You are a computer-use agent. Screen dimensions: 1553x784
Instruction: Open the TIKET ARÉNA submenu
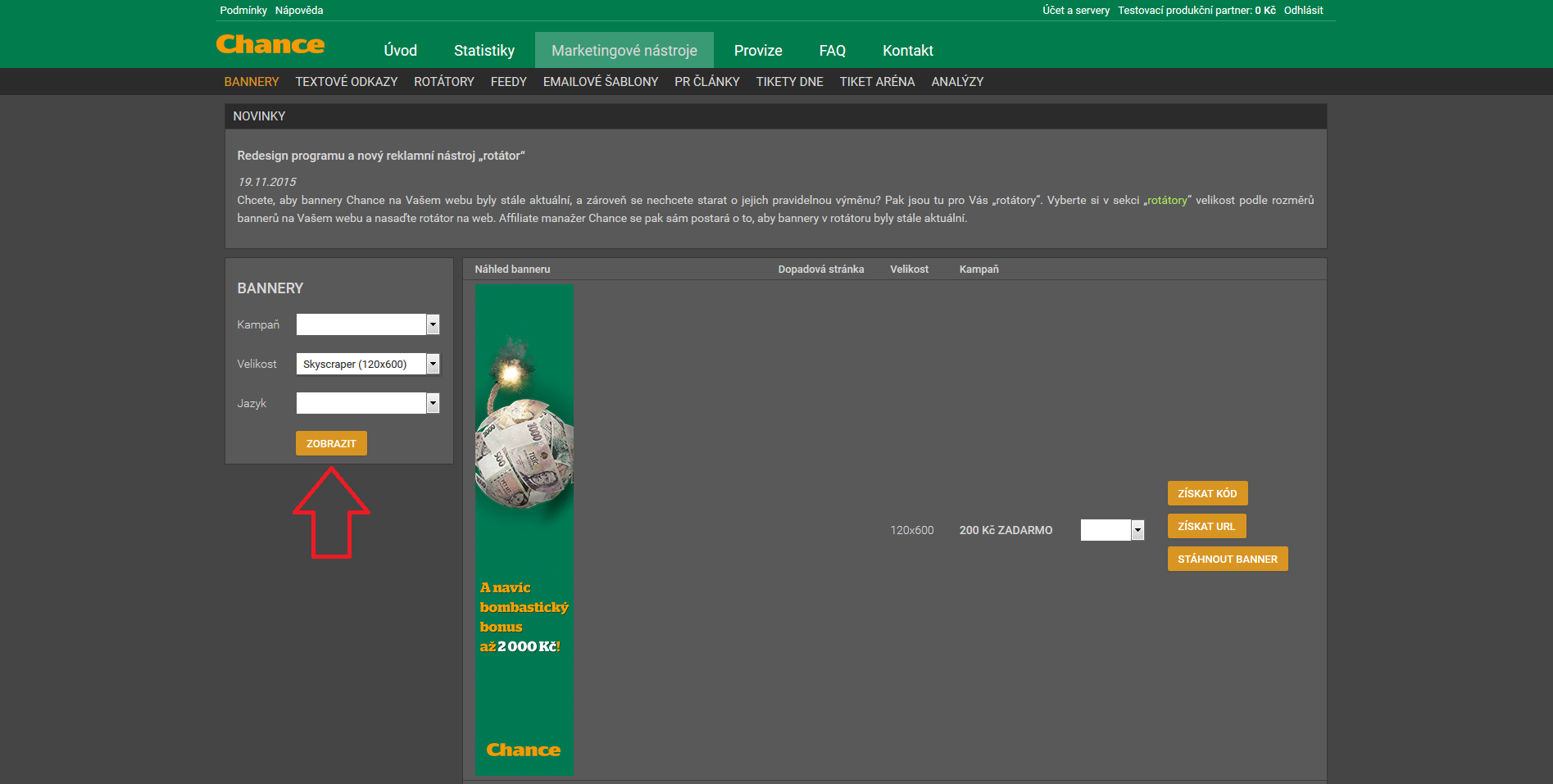pyautogui.click(x=878, y=82)
